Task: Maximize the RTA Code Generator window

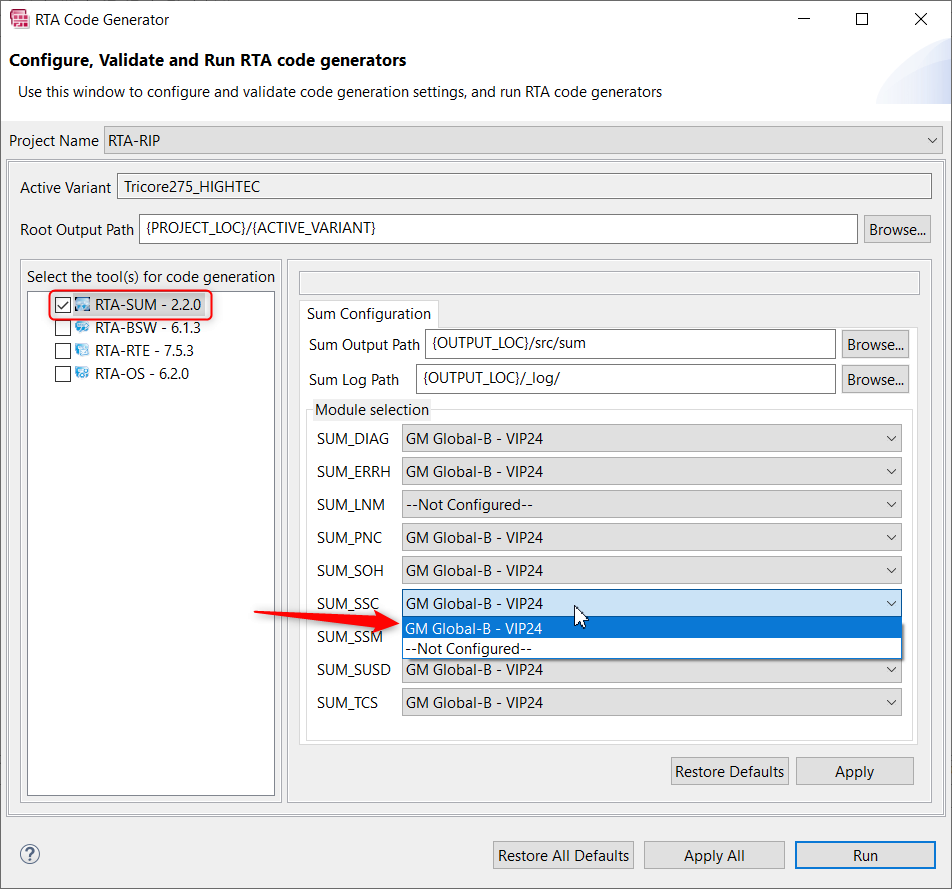Action: coord(862,19)
